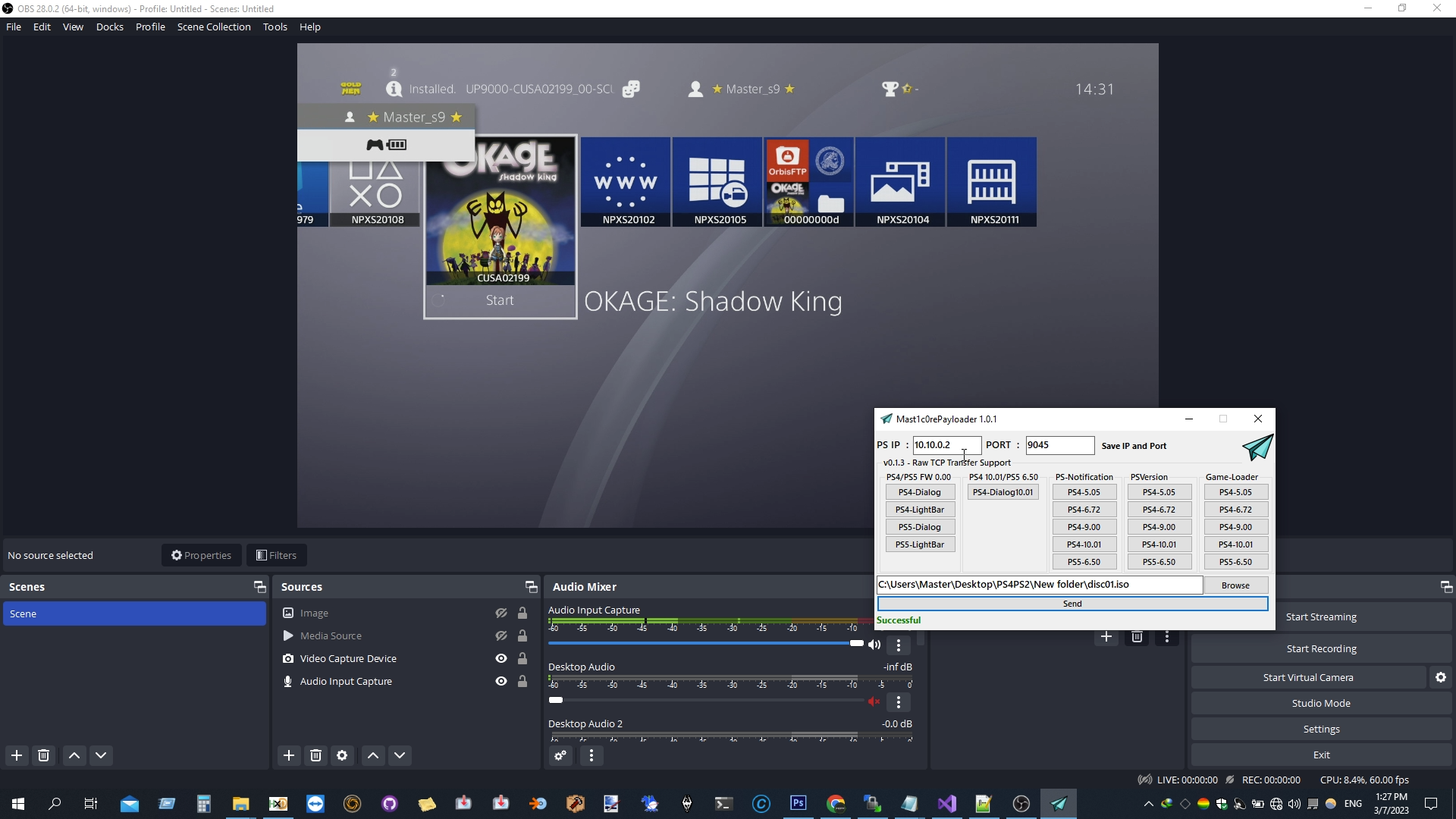Open the View menu
This screenshot has width=1456, height=819.
pos(73,27)
